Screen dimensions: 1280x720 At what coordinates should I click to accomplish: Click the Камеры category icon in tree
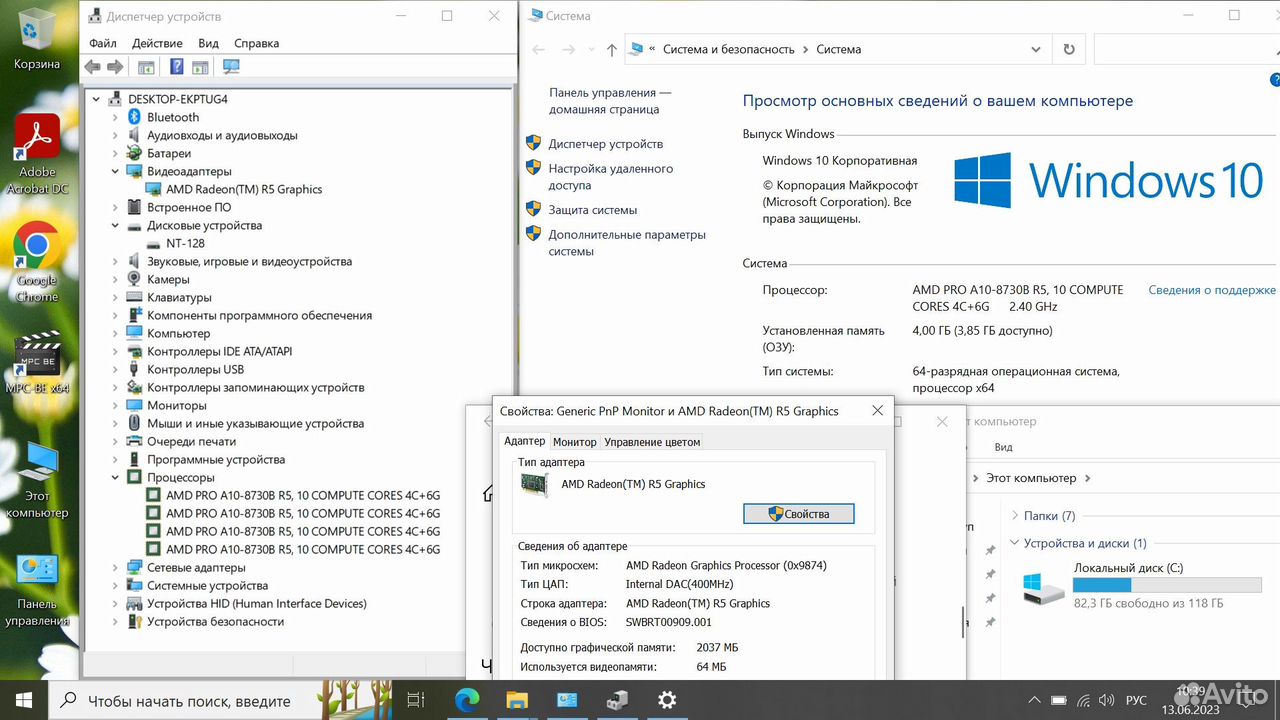134,279
